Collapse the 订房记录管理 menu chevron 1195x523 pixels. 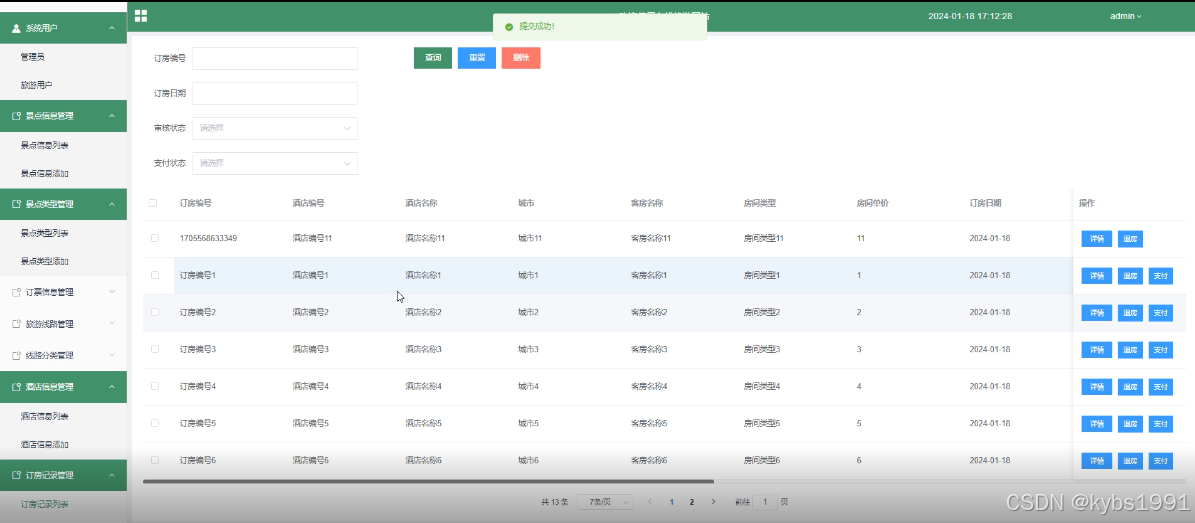click(x=112, y=475)
